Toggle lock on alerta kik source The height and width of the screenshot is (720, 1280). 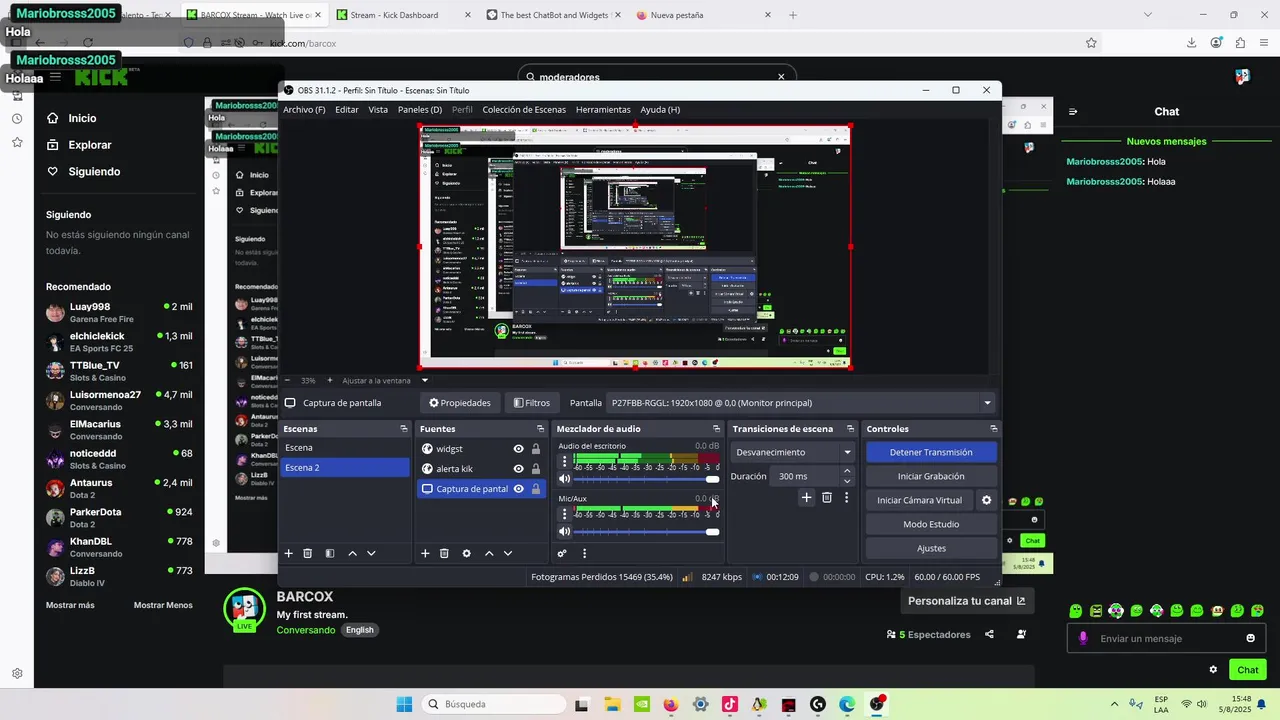536,469
